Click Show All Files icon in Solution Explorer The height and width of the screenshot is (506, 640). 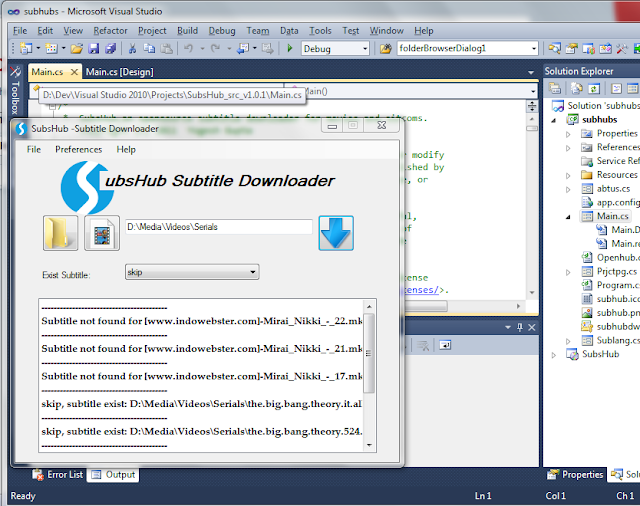coord(577,88)
